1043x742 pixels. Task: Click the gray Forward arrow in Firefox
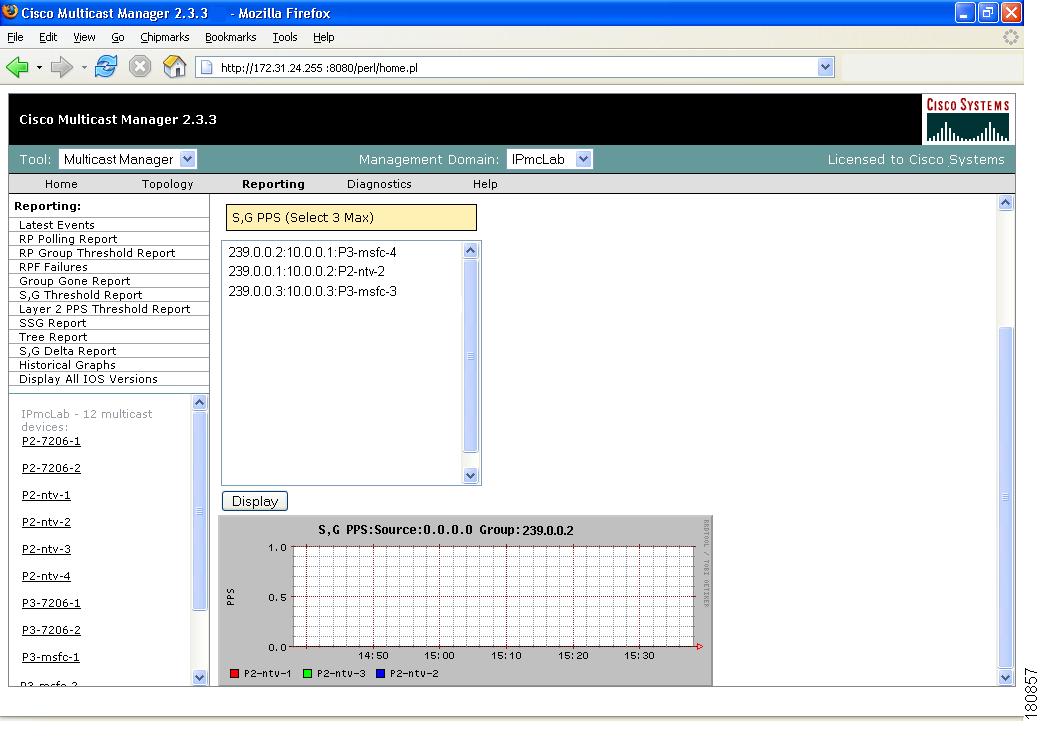pos(62,67)
